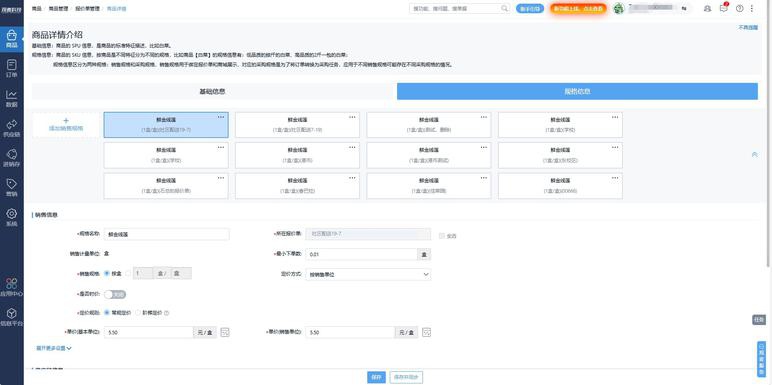Click the blue 保存 button
Screen dimensions: 772x385
376,377
